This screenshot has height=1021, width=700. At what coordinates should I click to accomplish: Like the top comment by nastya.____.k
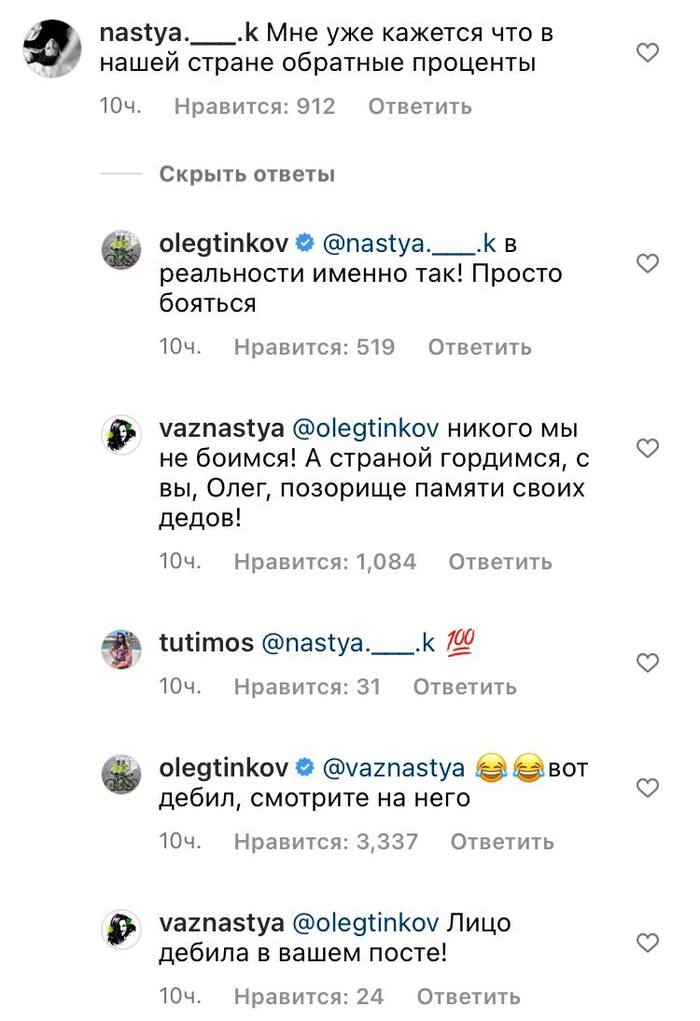pos(648,52)
